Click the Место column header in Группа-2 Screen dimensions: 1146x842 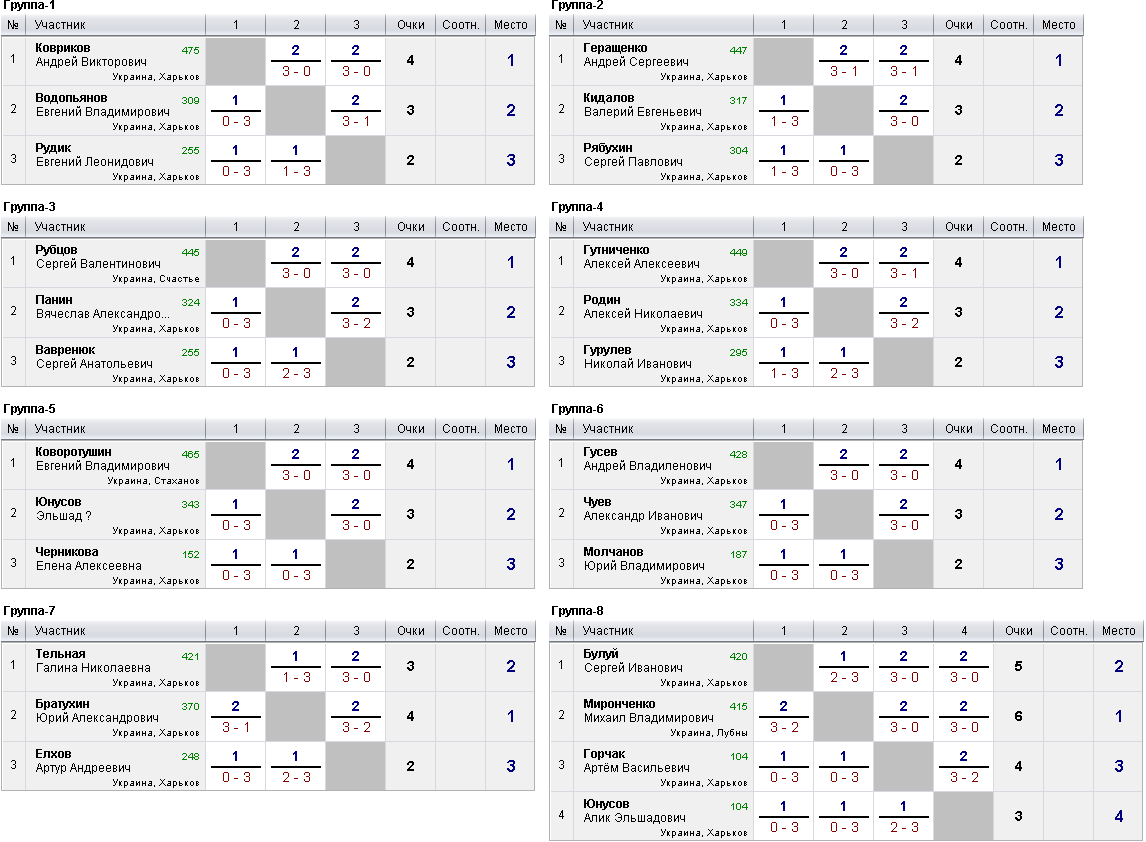point(1058,25)
